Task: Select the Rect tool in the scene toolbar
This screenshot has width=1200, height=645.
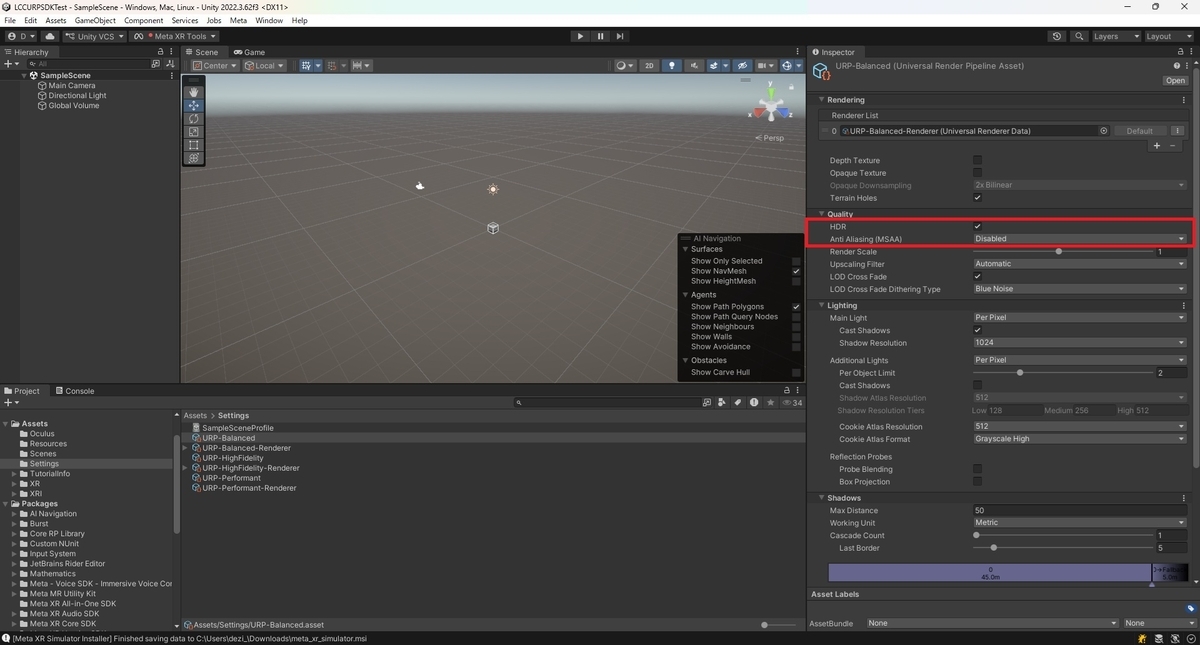Action: (194, 145)
